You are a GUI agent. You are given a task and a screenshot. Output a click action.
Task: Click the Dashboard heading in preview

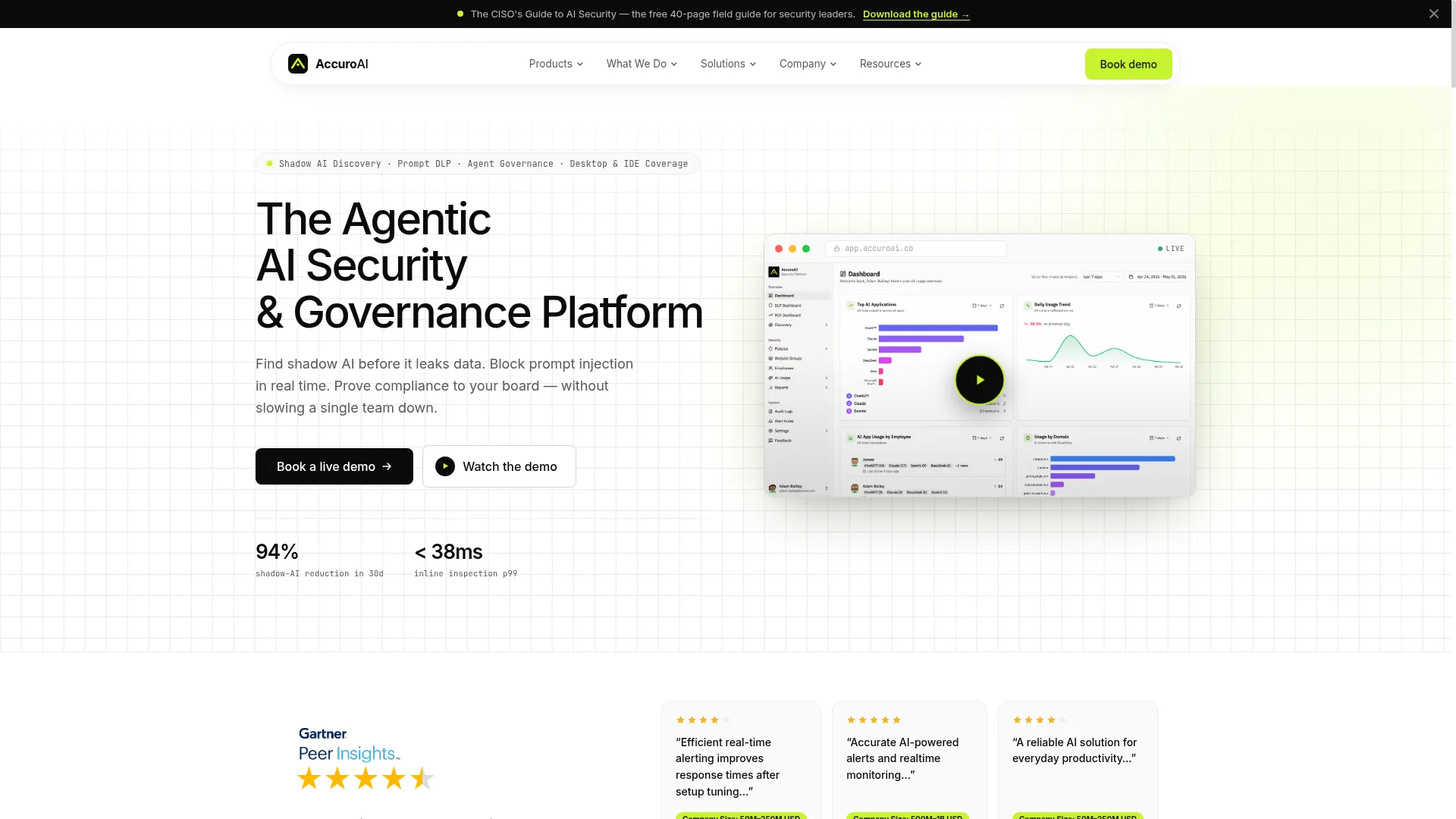(x=864, y=274)
